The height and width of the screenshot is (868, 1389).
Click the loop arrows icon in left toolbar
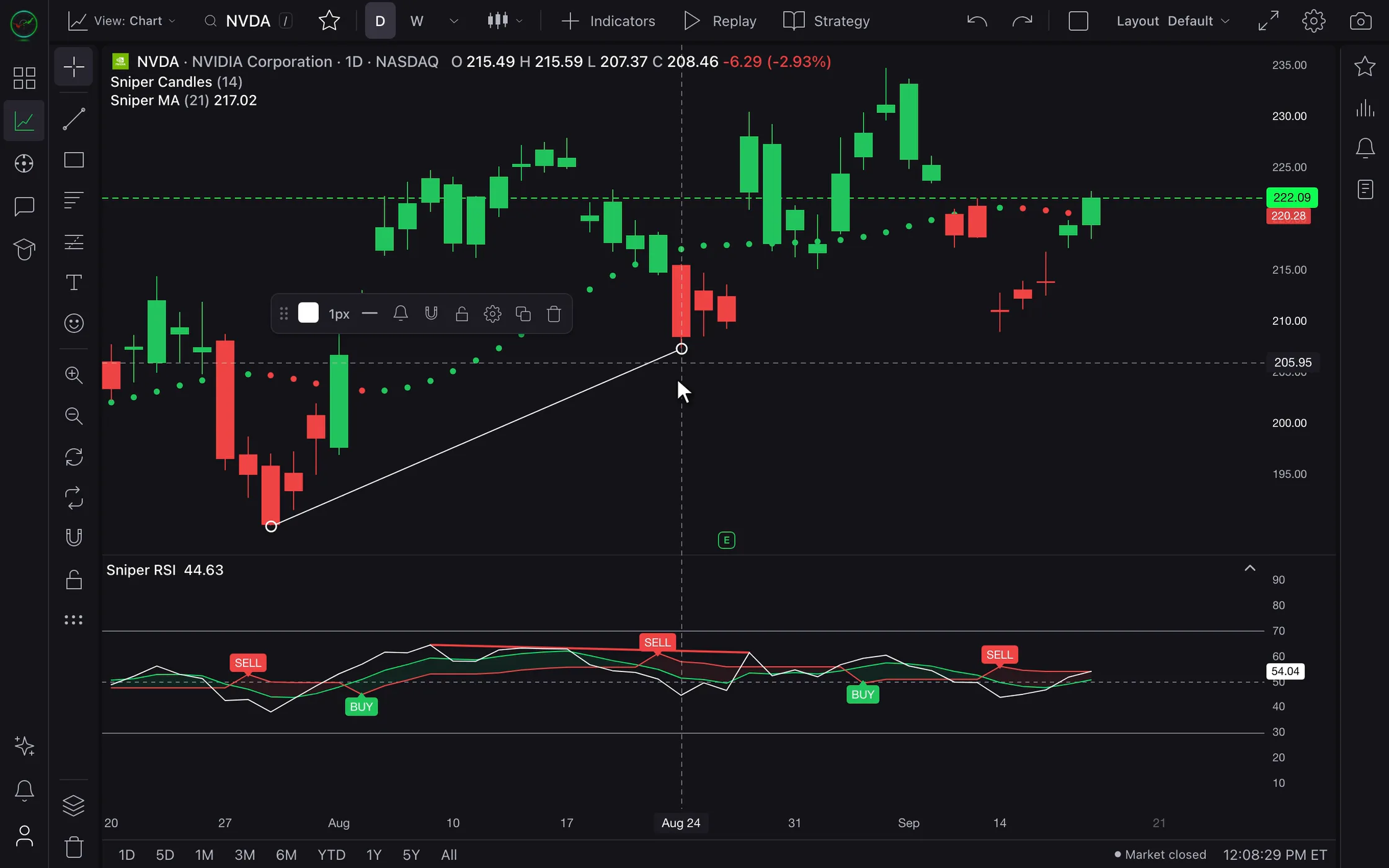tap(74, 497)
